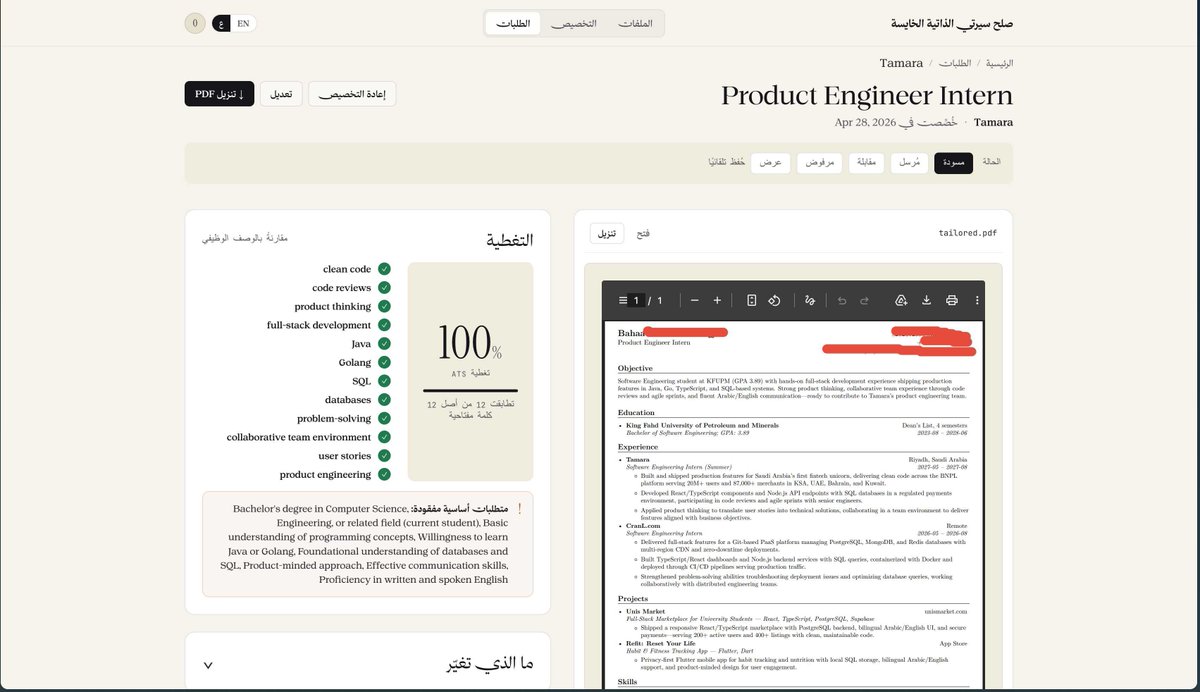Open the PDF viewer sidebar menu icon
This screenshot has width=1200, height=692.
pyautogui.click(x=623, y=300)
